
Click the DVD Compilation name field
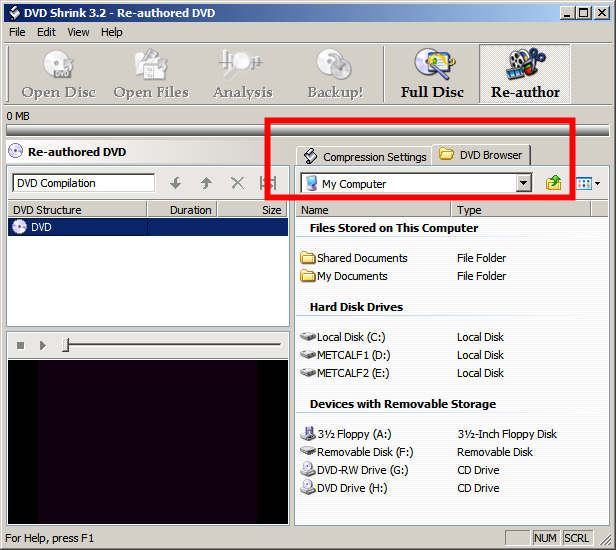(x=83, y=183)
